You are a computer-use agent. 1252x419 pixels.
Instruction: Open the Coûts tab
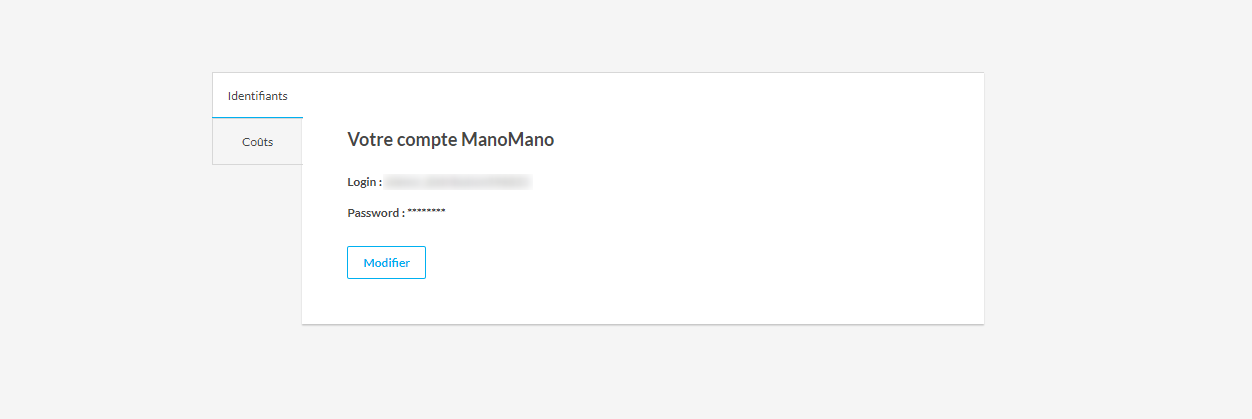pos(257,142)
